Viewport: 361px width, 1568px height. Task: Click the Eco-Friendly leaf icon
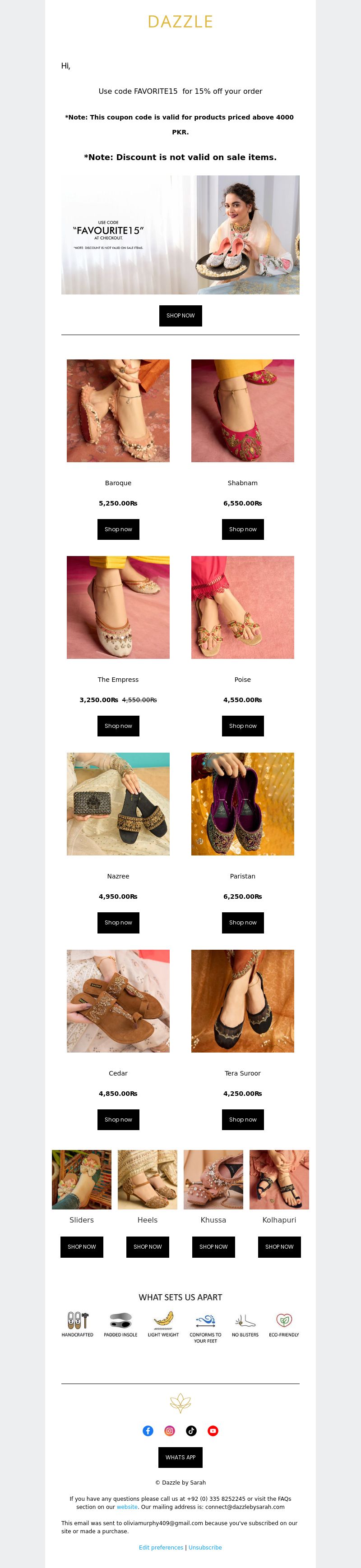click(284, 1320)
